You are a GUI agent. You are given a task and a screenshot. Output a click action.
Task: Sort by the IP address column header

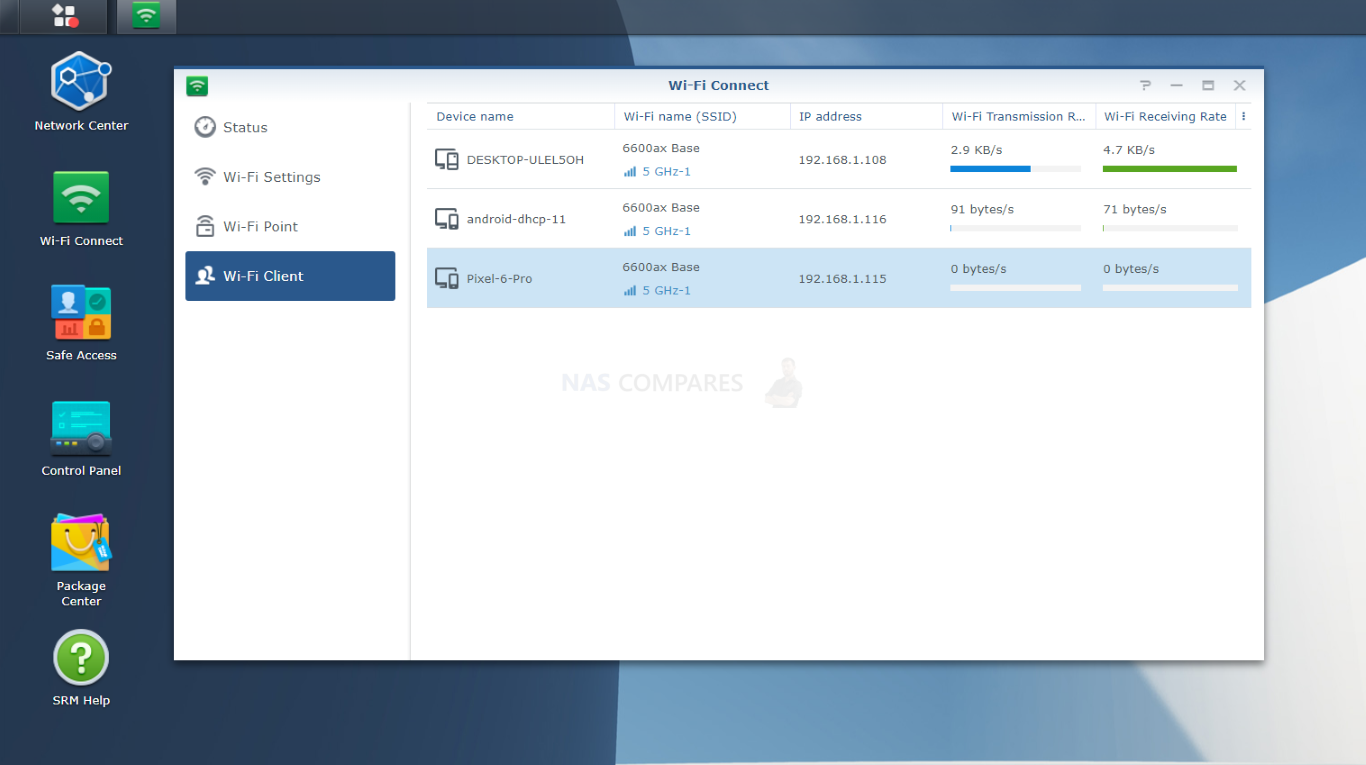[x=867, y=116]
